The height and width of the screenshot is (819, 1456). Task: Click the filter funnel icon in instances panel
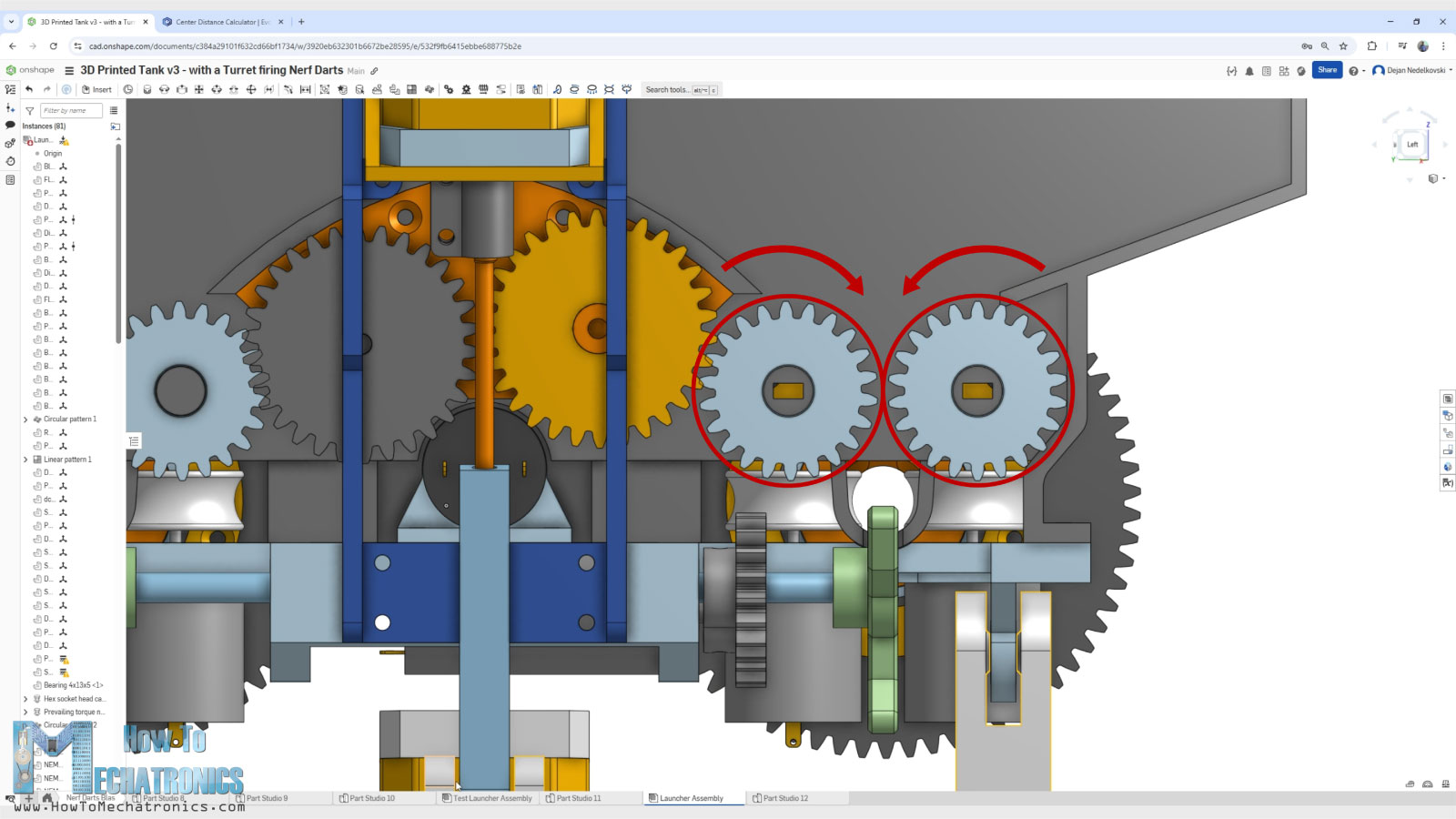click(x=29, y=111)
